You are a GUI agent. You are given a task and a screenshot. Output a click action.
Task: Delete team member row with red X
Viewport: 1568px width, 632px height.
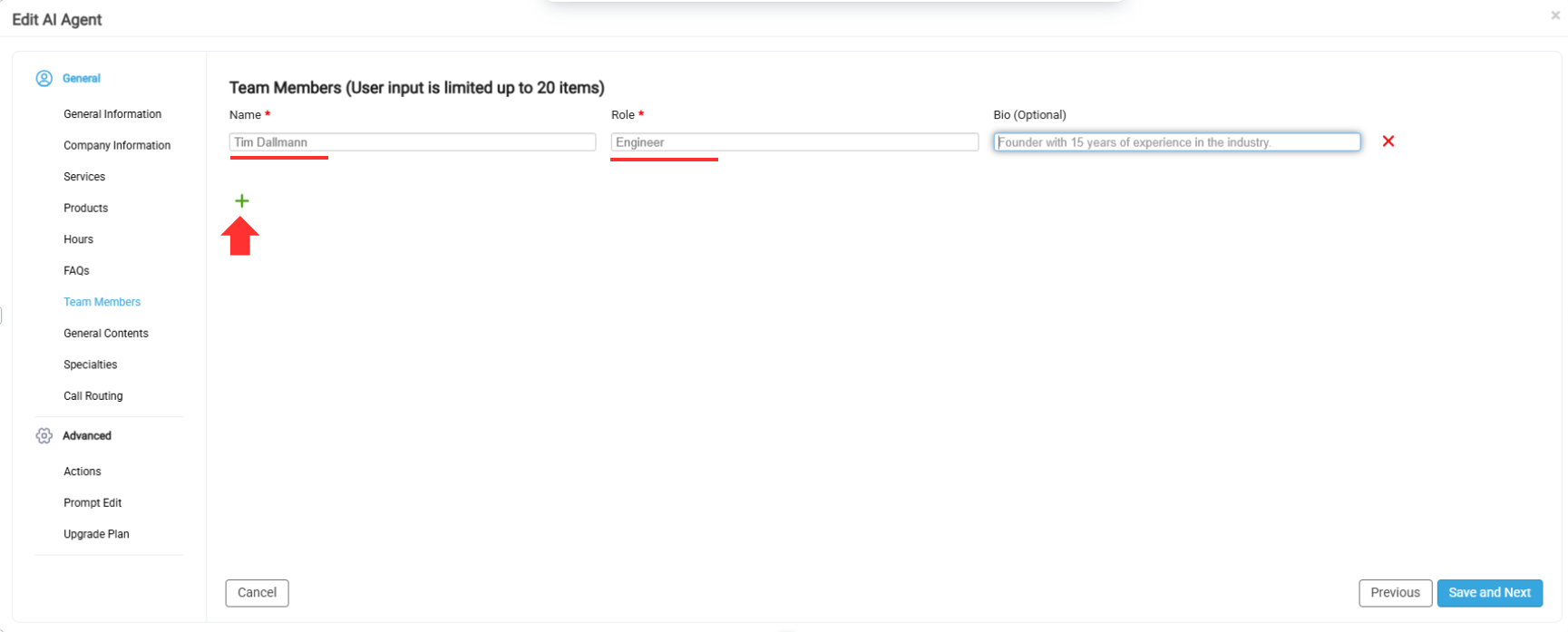click(x=1388, y=141)
